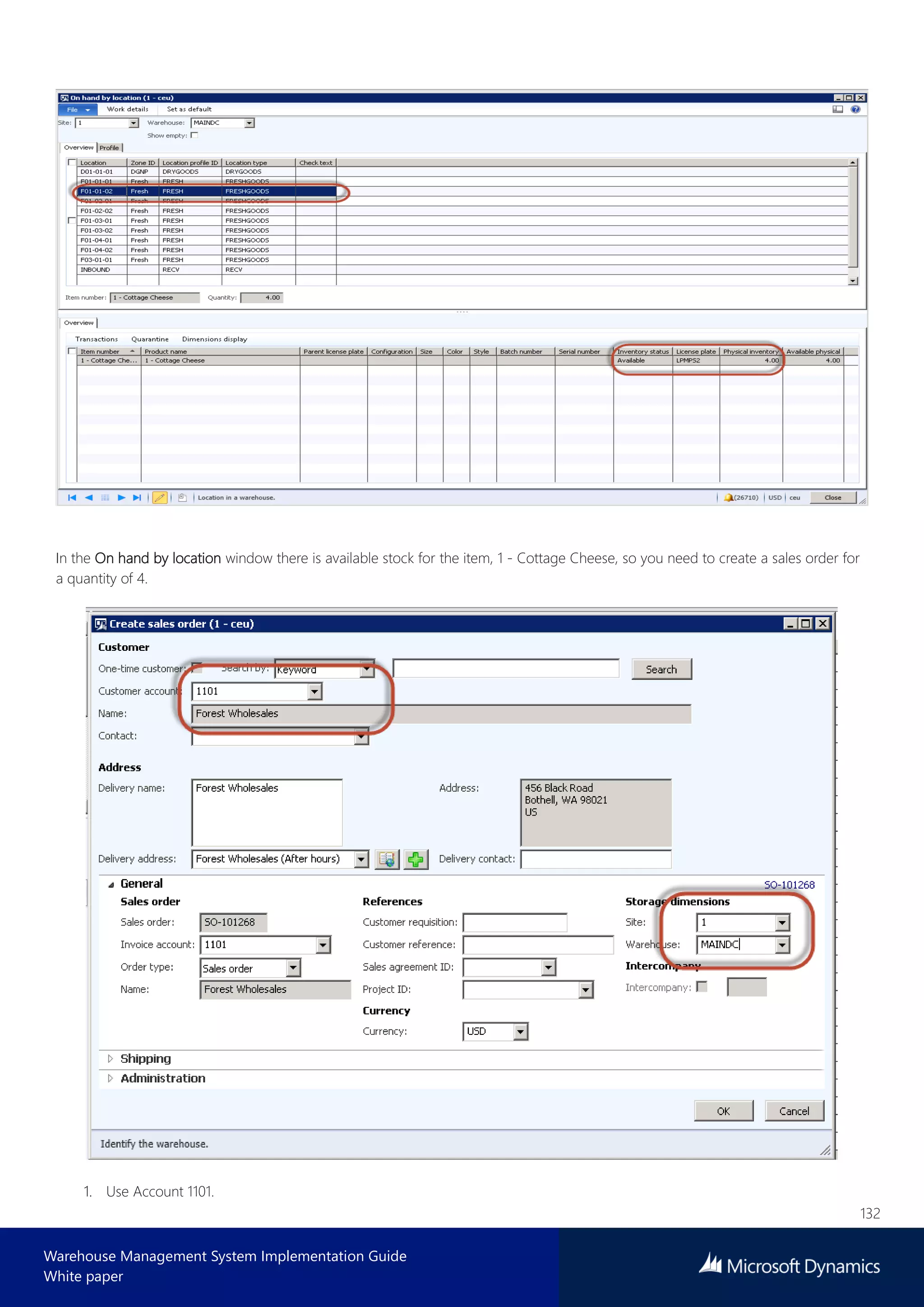Click the Microsoft Dynamics logo
The height and width of the screenshot is (1307, 924).
coord(790,1265)
